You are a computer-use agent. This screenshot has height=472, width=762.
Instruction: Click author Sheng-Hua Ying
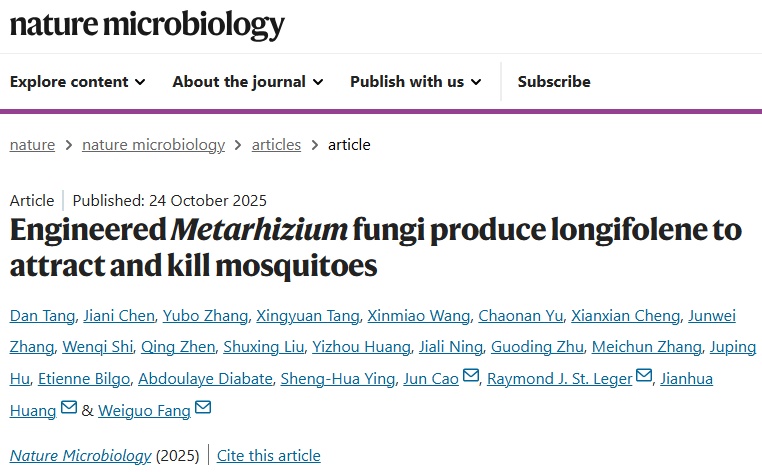pos(340,377)
